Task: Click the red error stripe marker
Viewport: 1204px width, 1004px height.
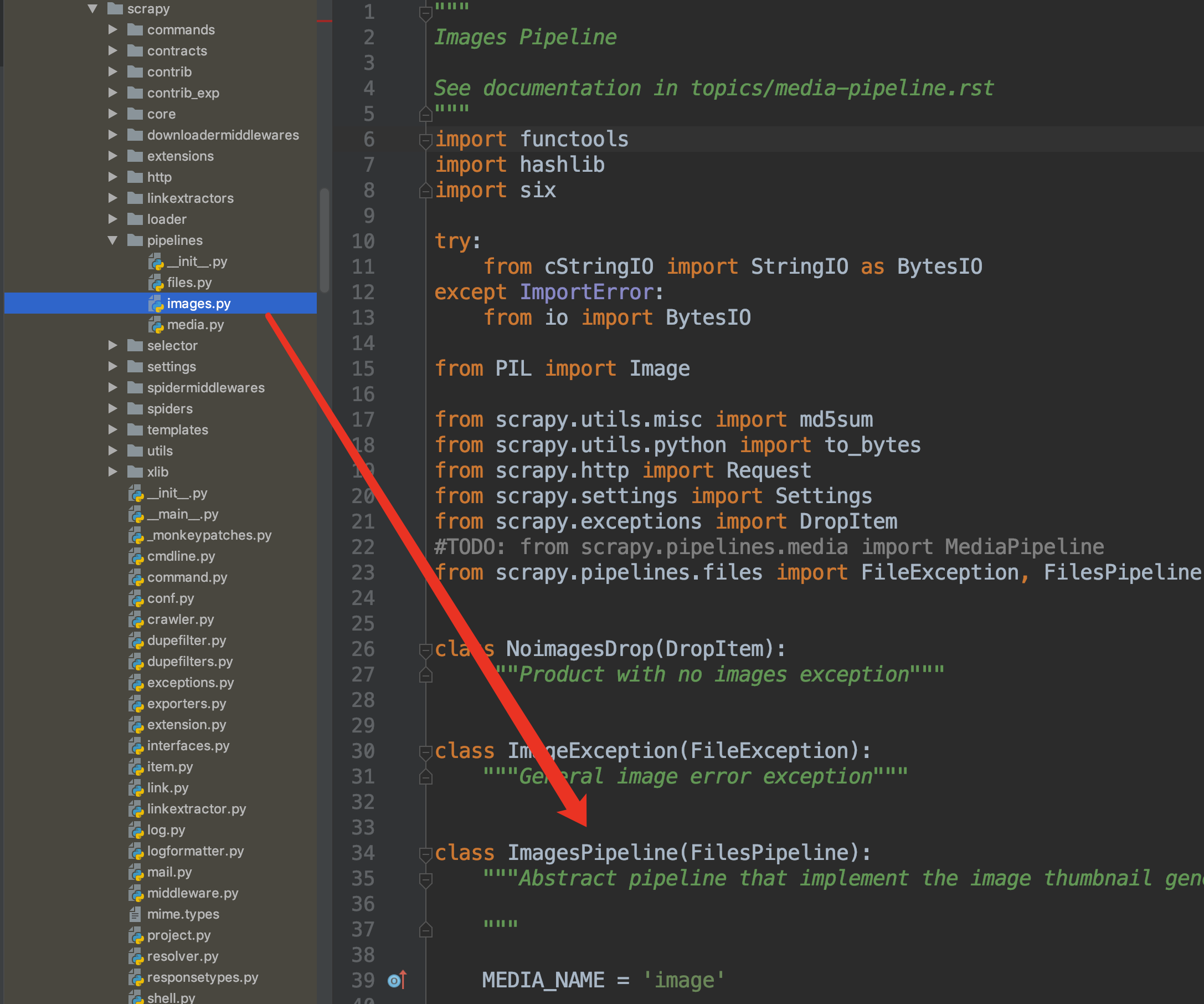Action: (324, 21)
